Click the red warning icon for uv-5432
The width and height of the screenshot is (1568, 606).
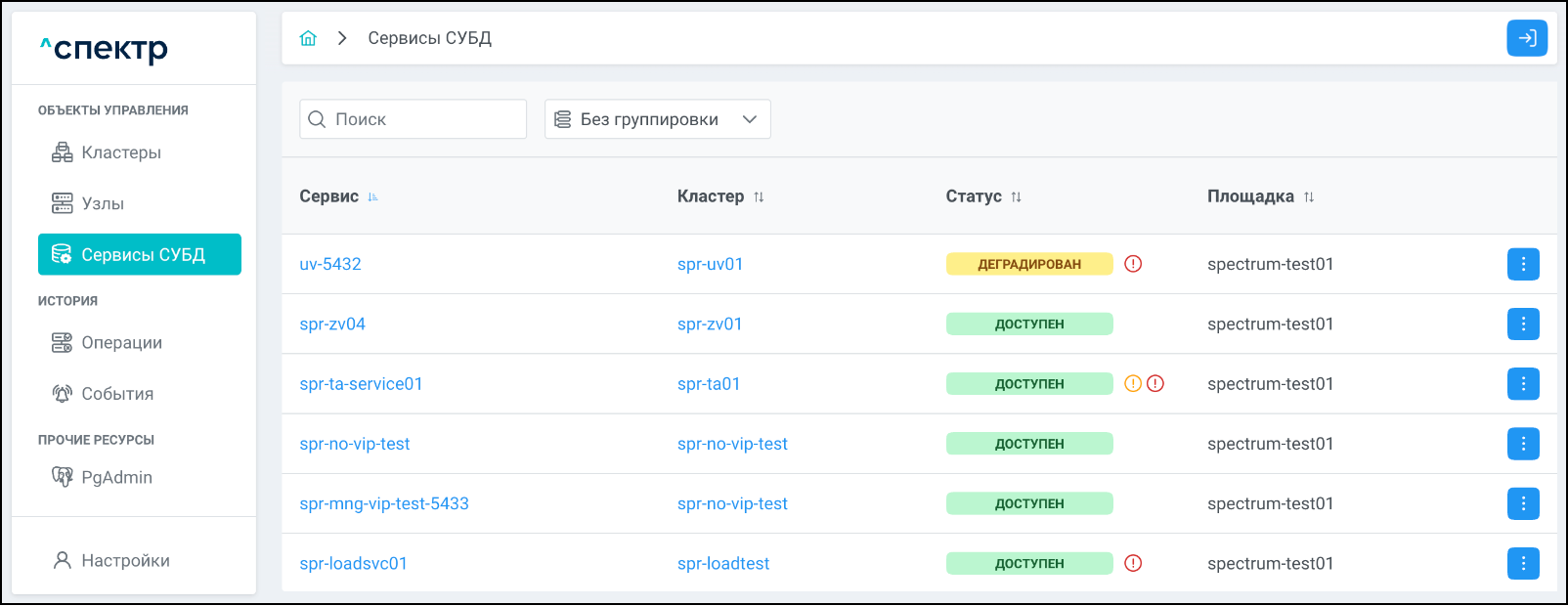click(x=1133, y=264)
